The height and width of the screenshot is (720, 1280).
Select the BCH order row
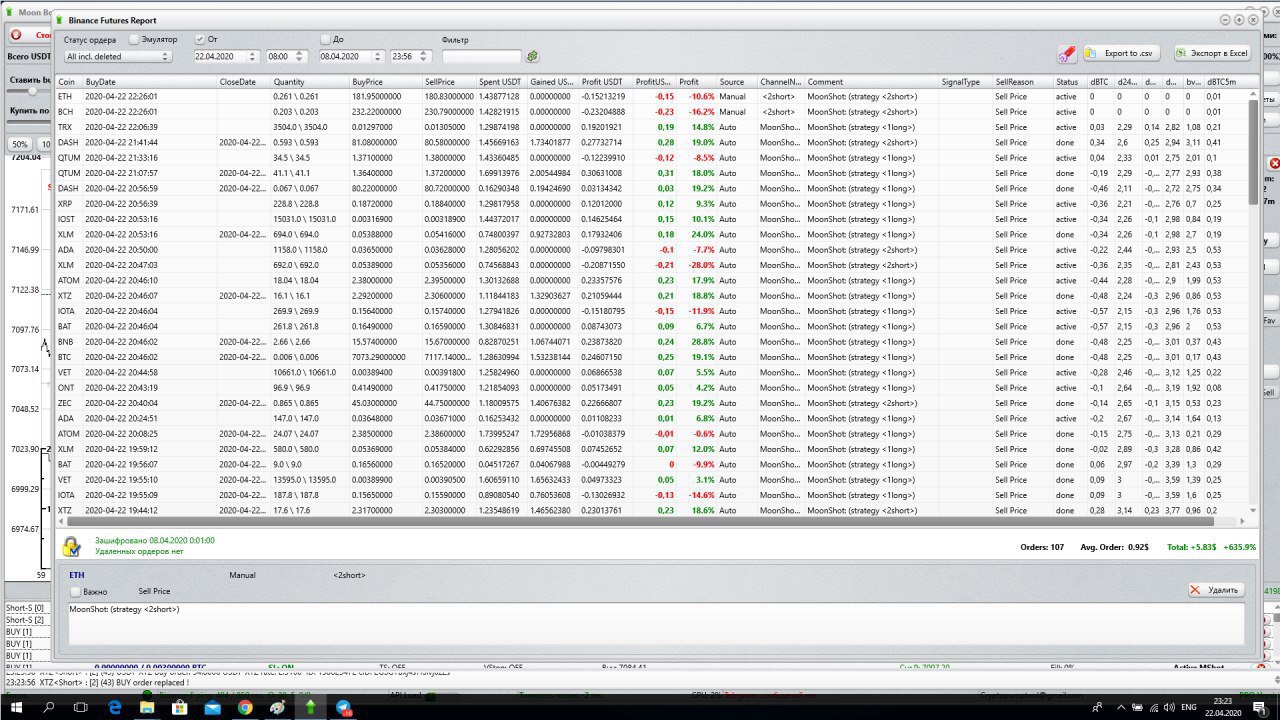tap(651, 112)
